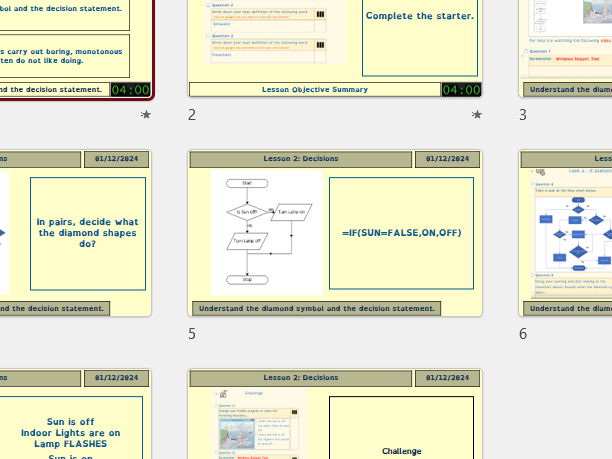Click the 04:00 timer on slide 2
This screenshot has width=612, height=459.
tap(461, 90)
